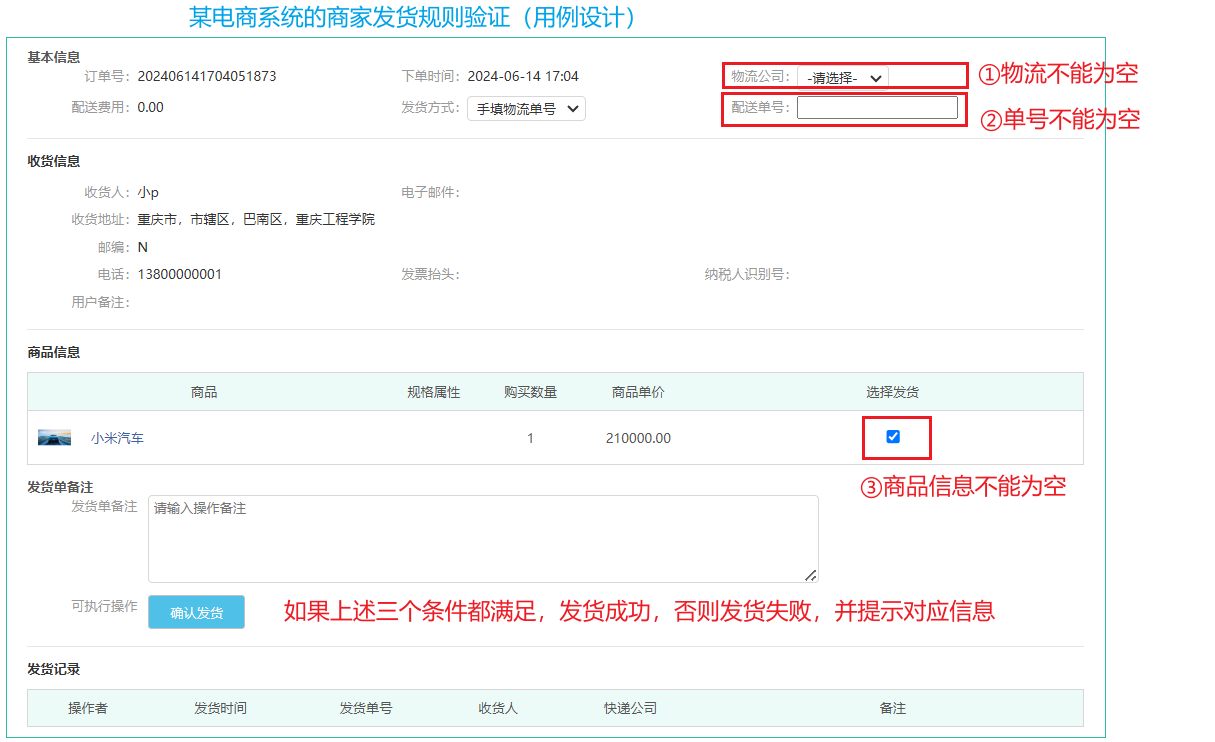Image resolution: width=1215 pixels, height=742 pixels.
Task: Click the 商品单价 column header
Action: tap(638, 392)
